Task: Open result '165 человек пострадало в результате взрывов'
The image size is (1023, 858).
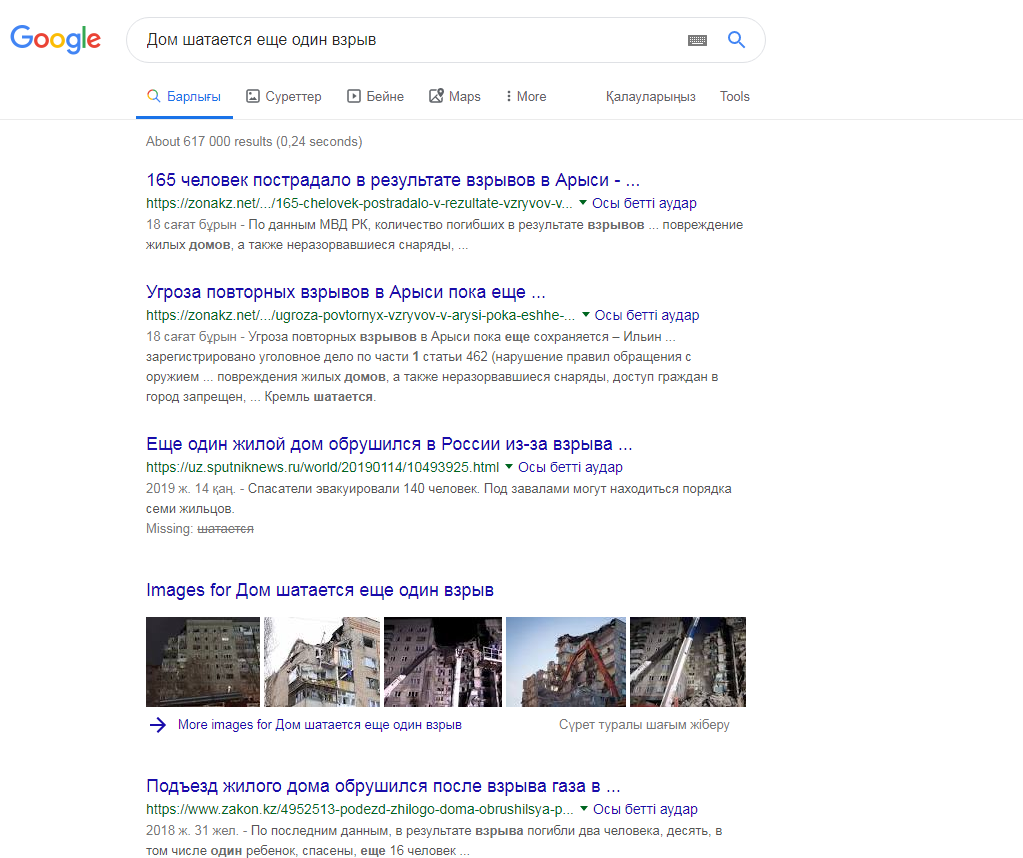Action: click(393, 180)
